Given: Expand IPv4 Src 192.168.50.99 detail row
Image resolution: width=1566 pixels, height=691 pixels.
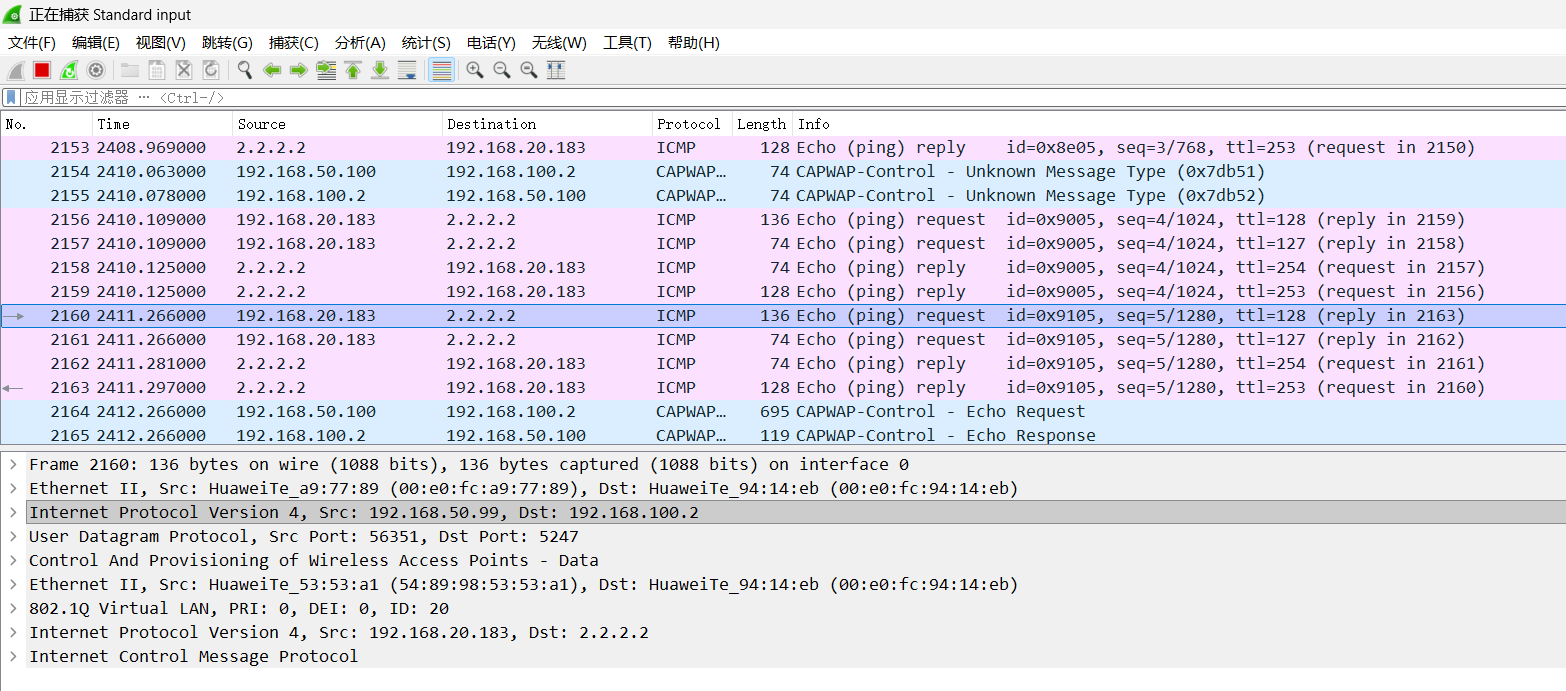Looking at the screenshot, I should pyautogui.click(x=13, y=512).
